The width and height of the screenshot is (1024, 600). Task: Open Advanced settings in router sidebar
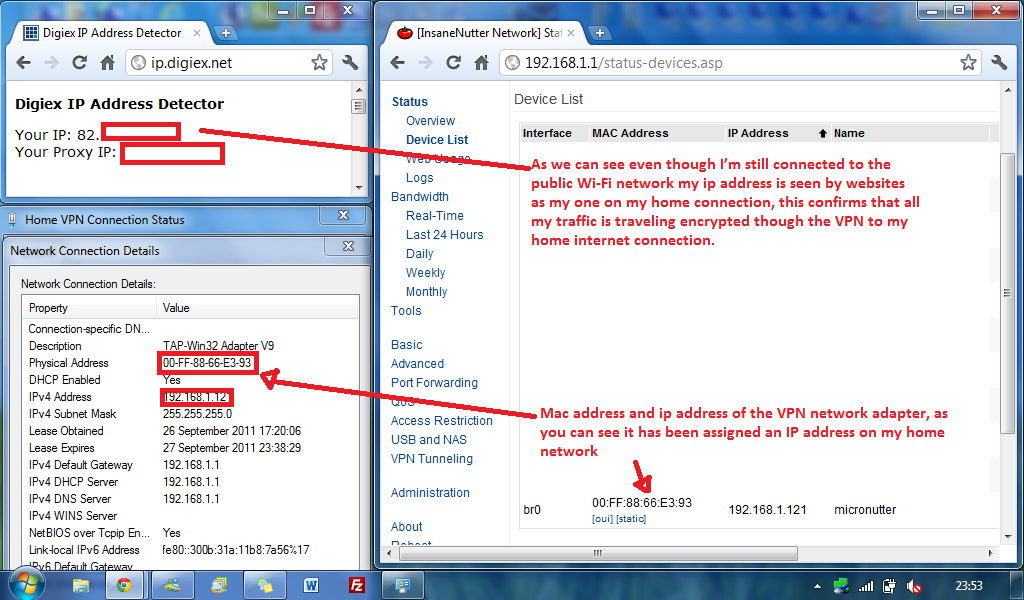click(x=417, y=364)
